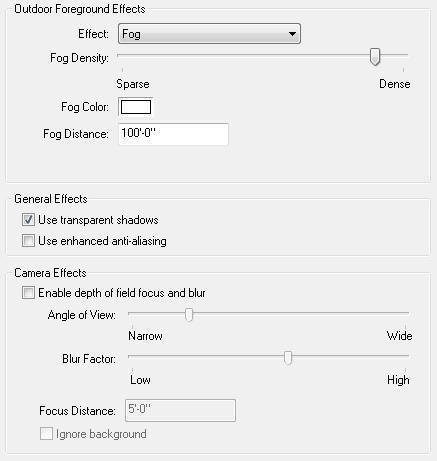Viewport: 437px width, 461px height.
Task: Click the Fog Density slider handle
Action: pos(375,56)
